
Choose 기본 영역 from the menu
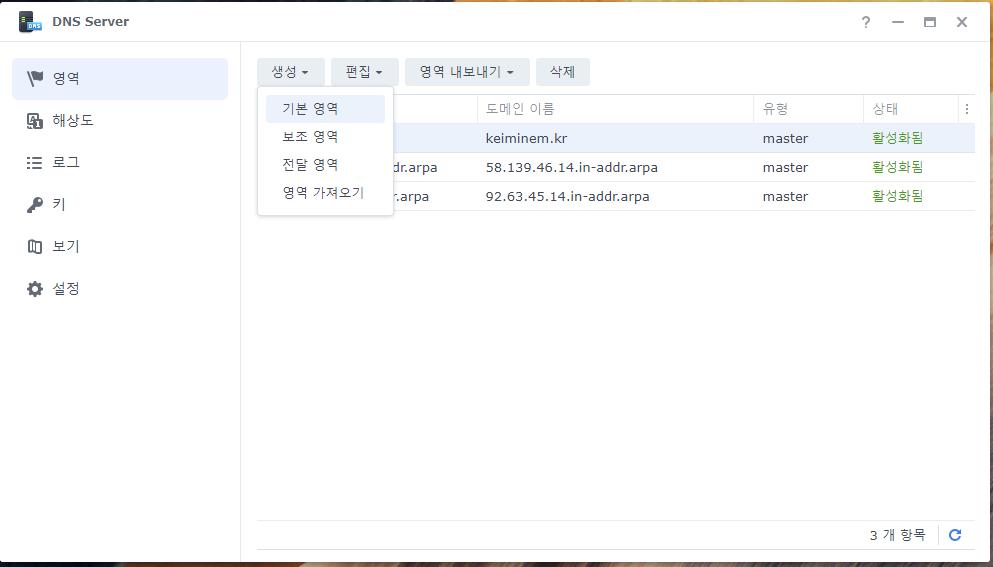tap(310, 109)
